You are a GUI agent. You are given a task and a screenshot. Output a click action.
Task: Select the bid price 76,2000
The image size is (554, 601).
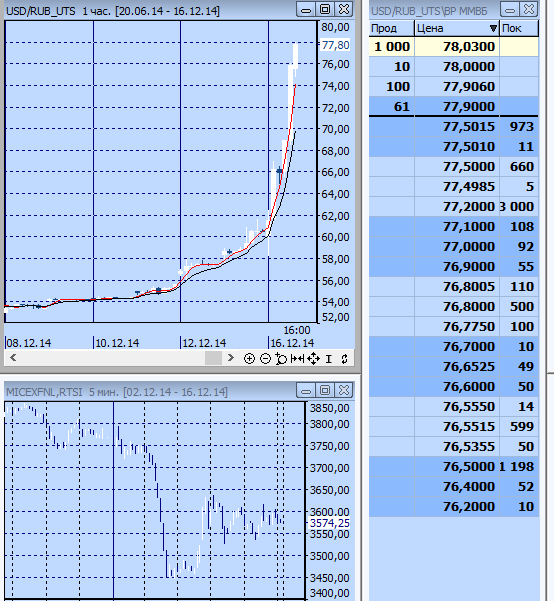pos(469,506)
